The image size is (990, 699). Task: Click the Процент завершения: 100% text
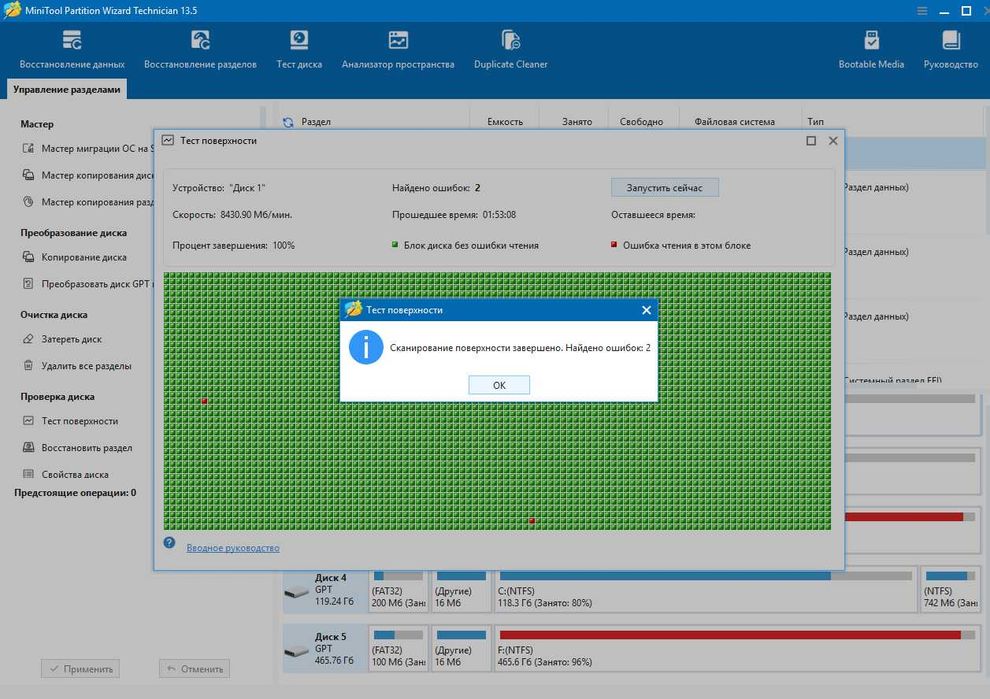233,245
